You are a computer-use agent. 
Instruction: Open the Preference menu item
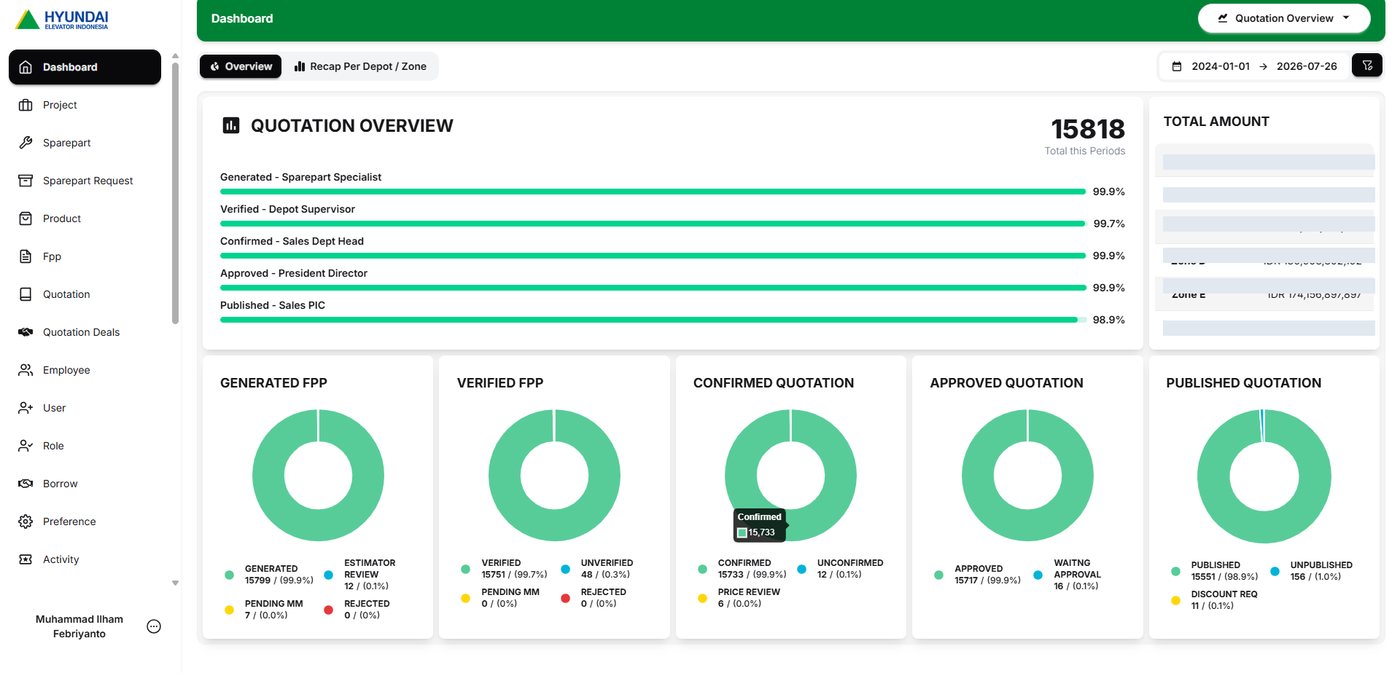point(85,522)
